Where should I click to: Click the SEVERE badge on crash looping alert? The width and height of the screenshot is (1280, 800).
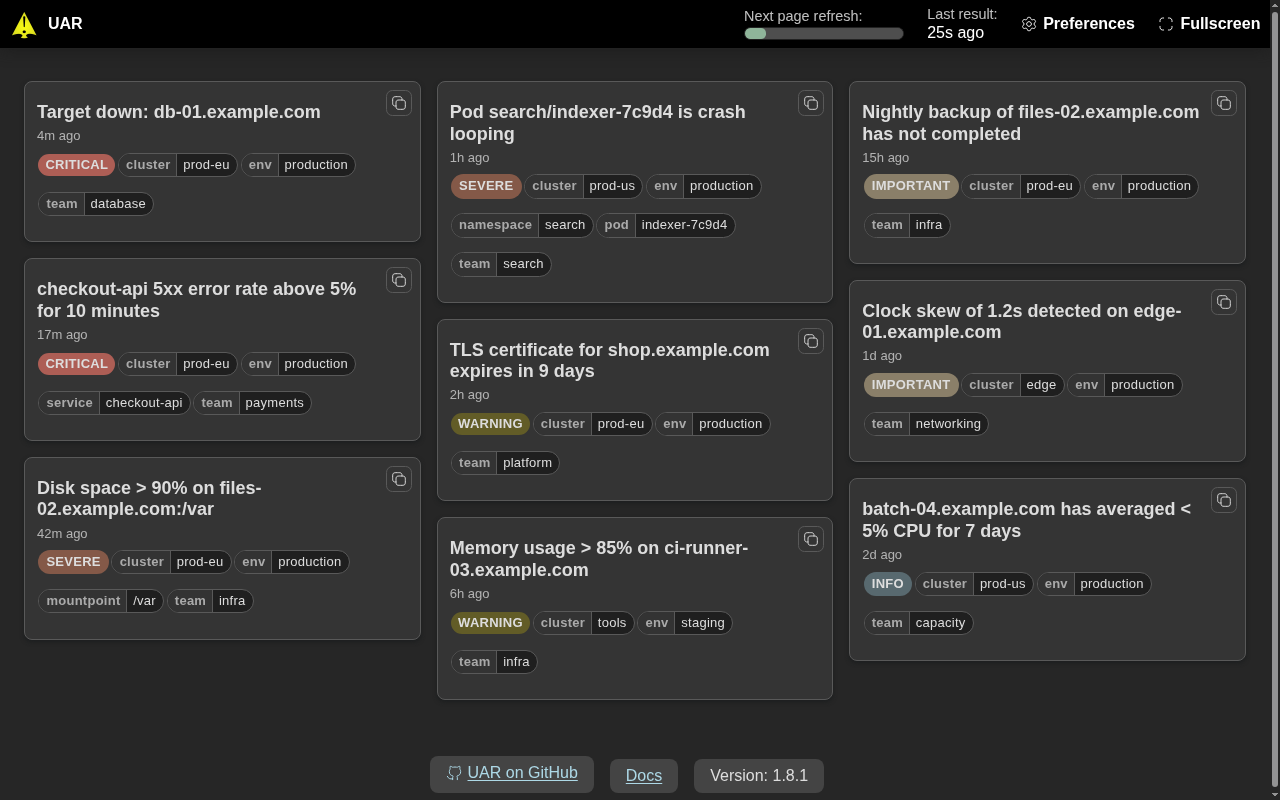point(486,186)
